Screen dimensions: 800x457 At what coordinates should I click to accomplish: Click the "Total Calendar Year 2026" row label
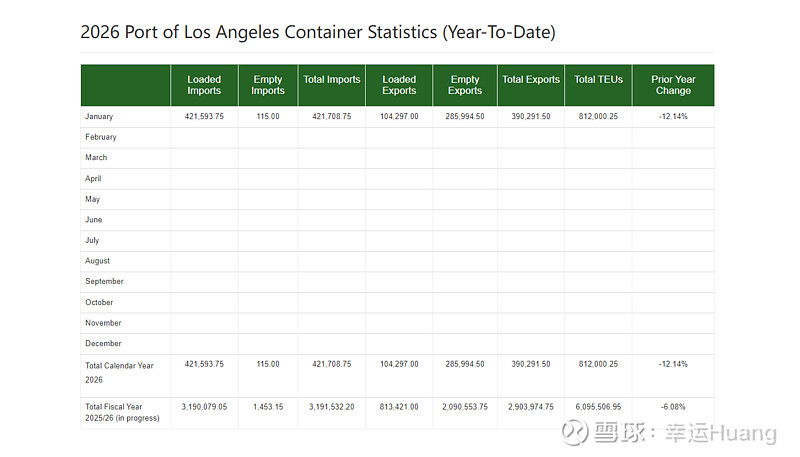tap(120, 372)
